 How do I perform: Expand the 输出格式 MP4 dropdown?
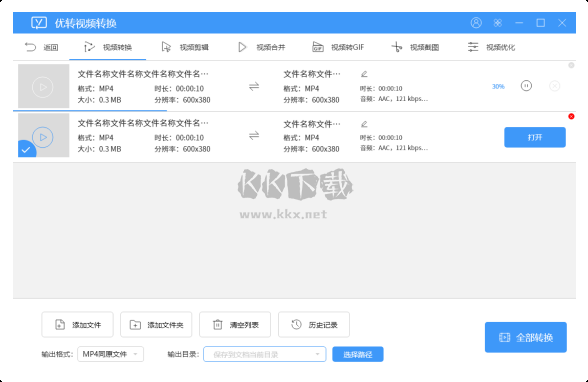click(111, 354)
